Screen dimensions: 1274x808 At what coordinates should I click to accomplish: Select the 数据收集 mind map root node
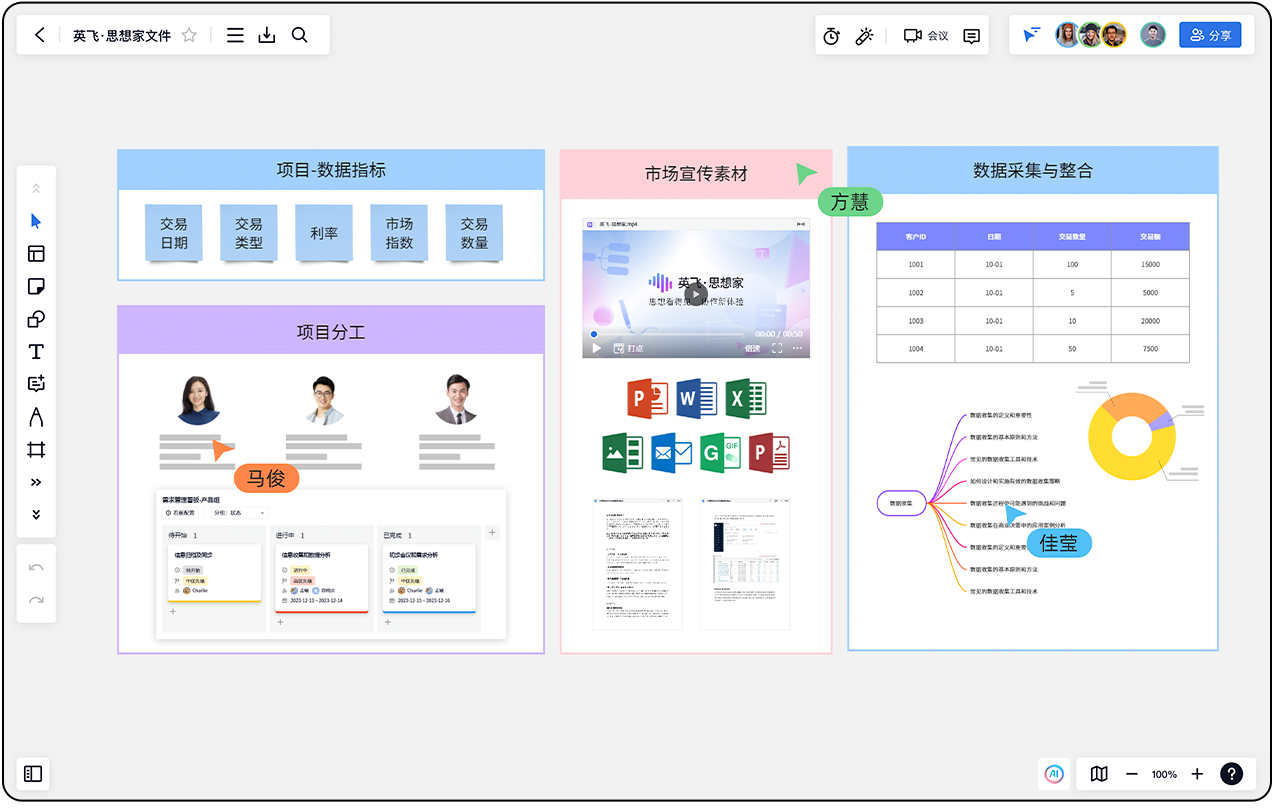click(900, 504)
